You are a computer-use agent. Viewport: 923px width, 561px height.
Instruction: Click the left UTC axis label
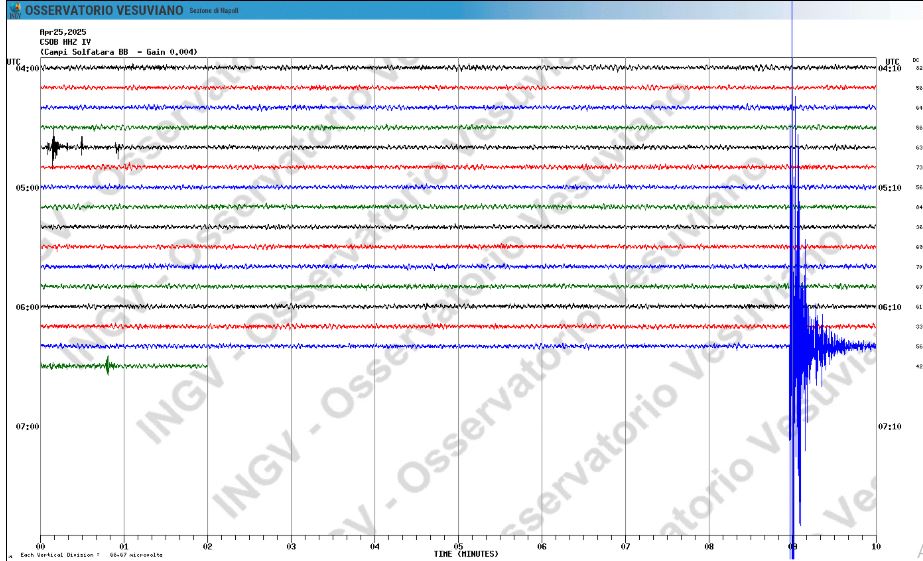tap(14, 62)
